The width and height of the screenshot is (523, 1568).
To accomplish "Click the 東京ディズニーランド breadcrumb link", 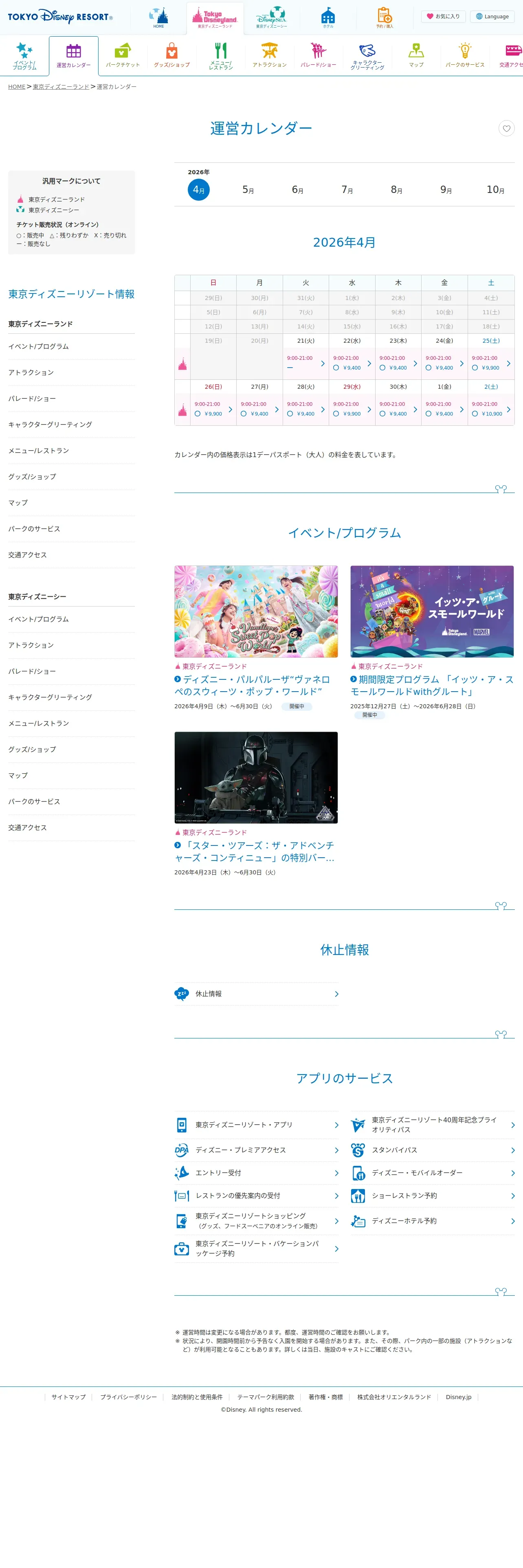I will coord(61,87).
